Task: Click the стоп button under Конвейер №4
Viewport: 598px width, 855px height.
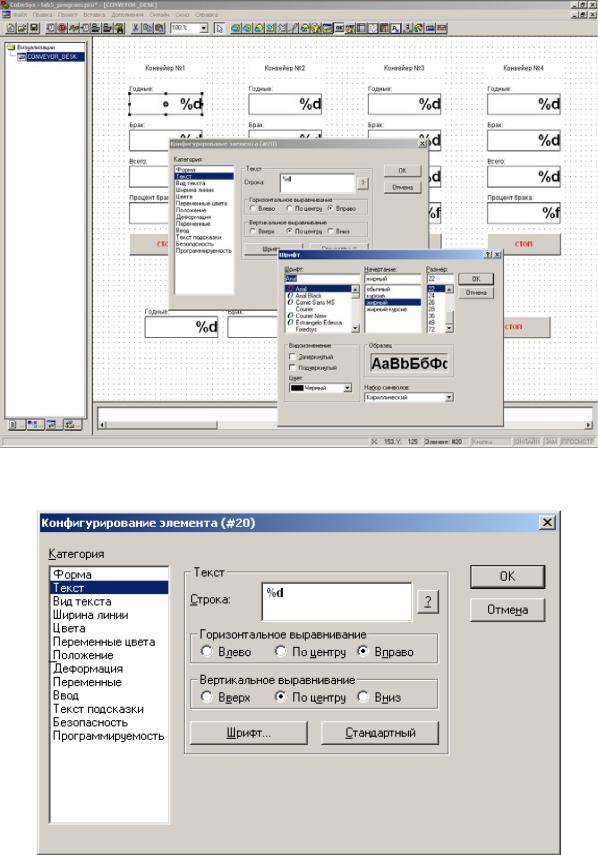Action: (523, 244)
